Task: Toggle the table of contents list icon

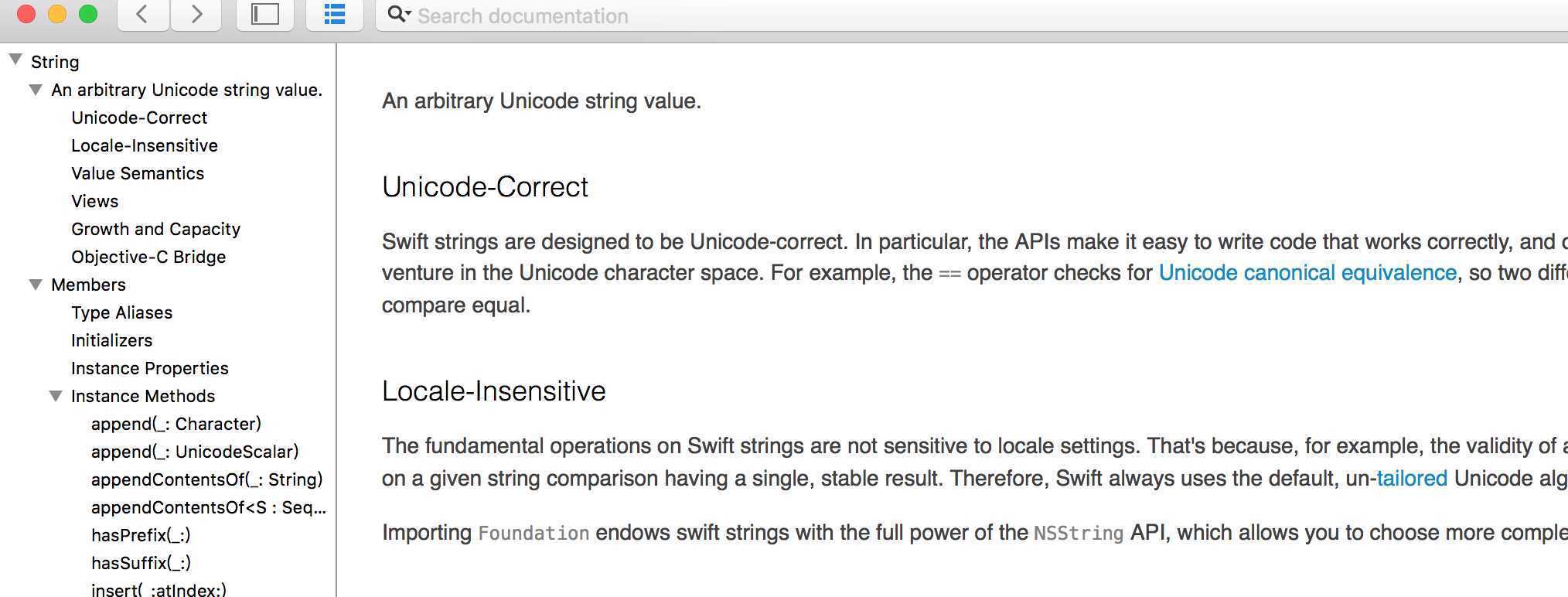Action: point(334,14)
